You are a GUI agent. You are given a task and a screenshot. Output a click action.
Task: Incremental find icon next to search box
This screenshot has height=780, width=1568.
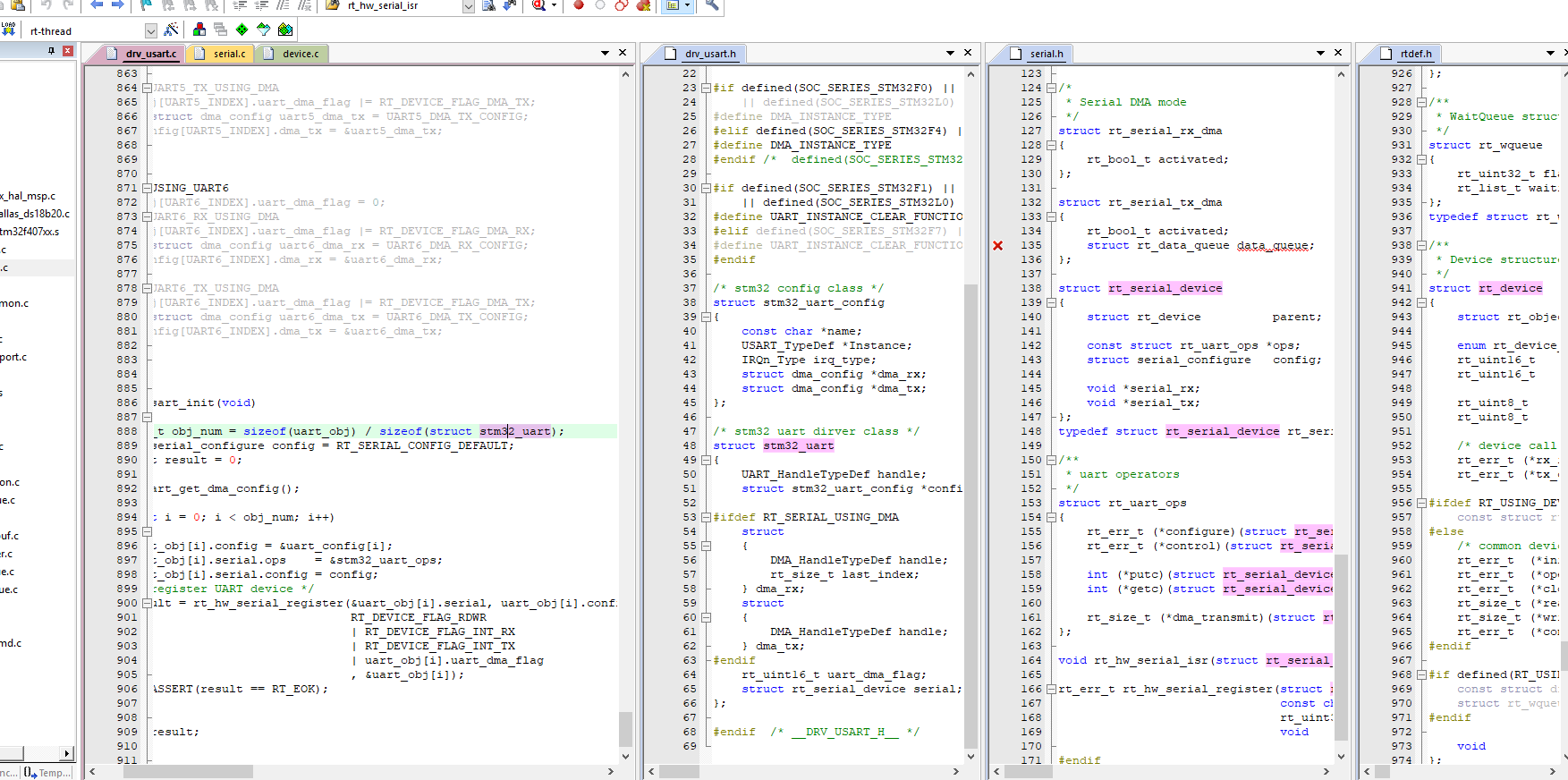510,4
